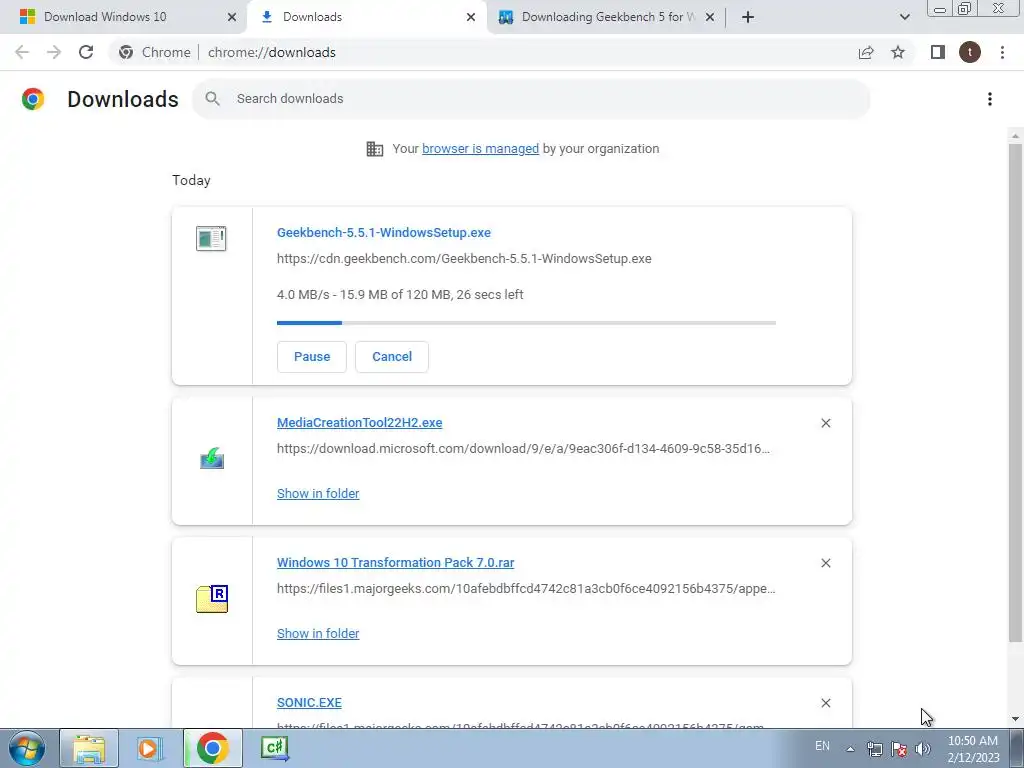1024x768 pixels.
Task: Click the Geekbench cdn URL text
Action: click(464, 259)
